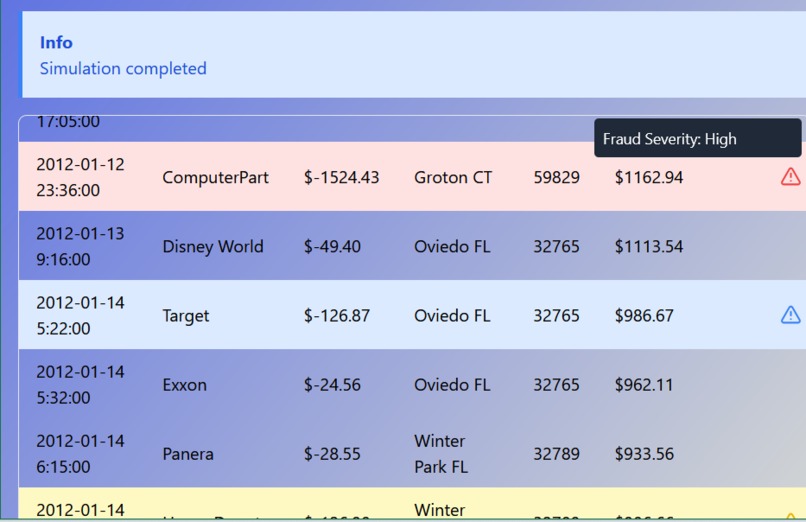Click red fraud warning icon on ComputerPart row
The image size is (806, 522).
(x=790, y=177)
